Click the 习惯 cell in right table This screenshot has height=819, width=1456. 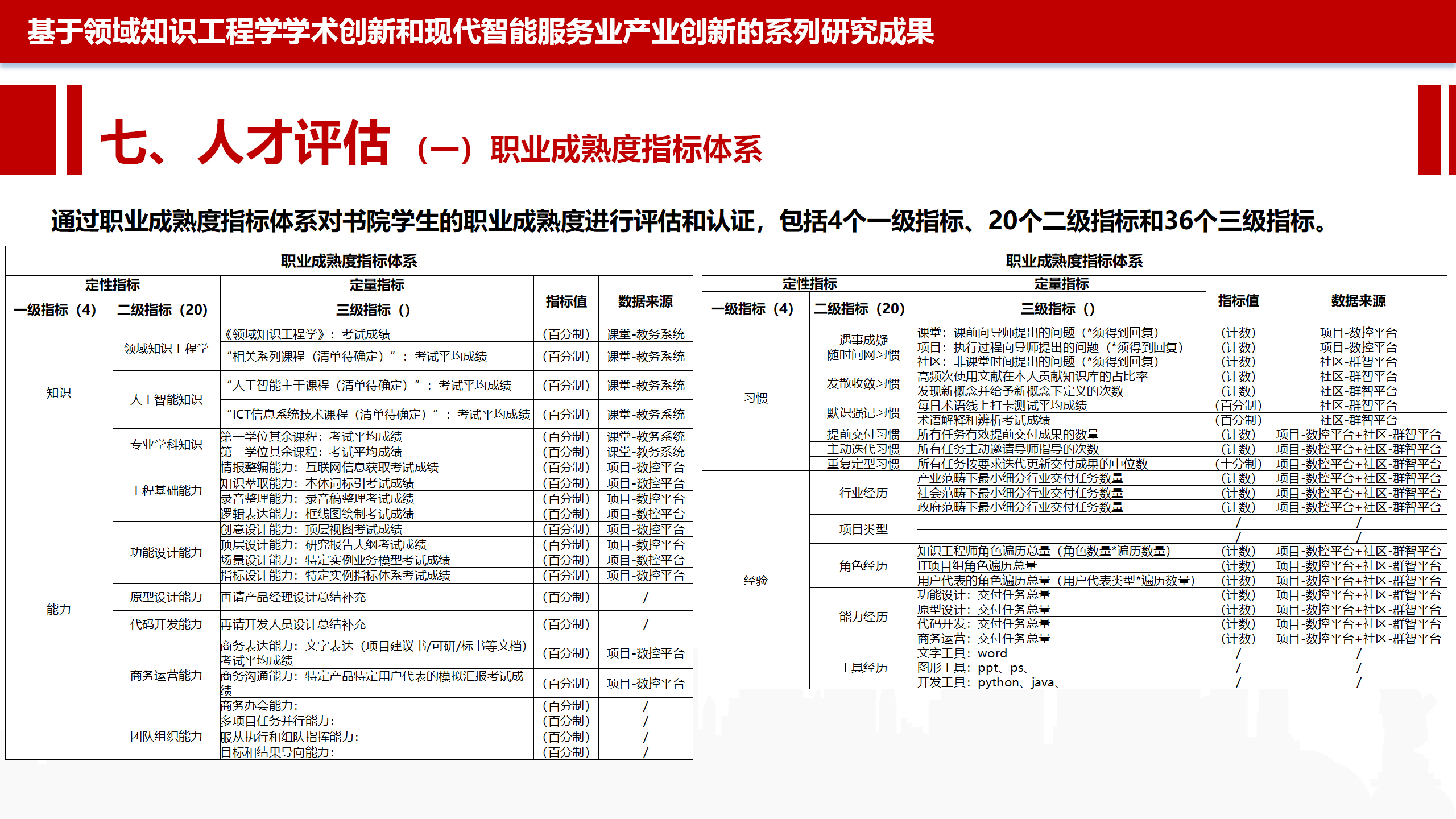point(756,398)
